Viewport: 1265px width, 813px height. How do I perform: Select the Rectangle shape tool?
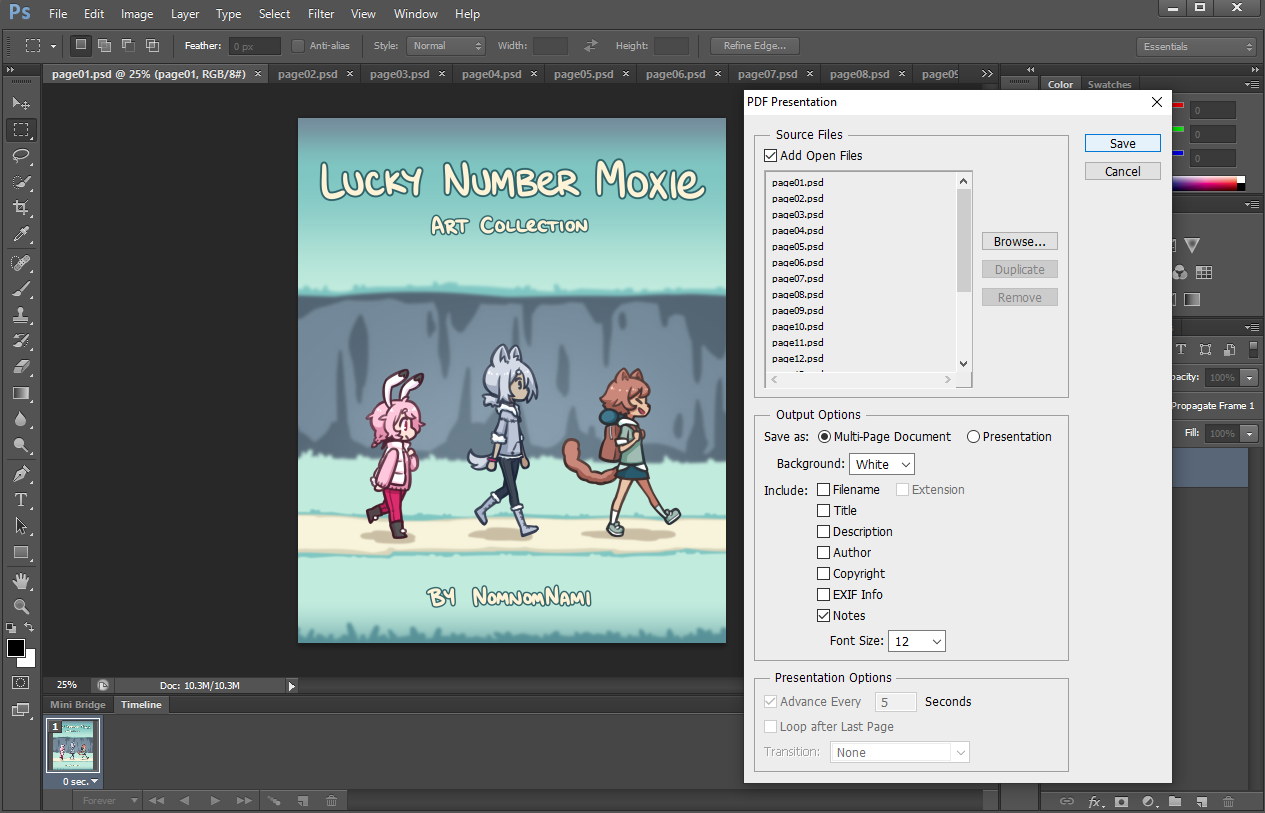pyautogui.click(x=21, y=552)
